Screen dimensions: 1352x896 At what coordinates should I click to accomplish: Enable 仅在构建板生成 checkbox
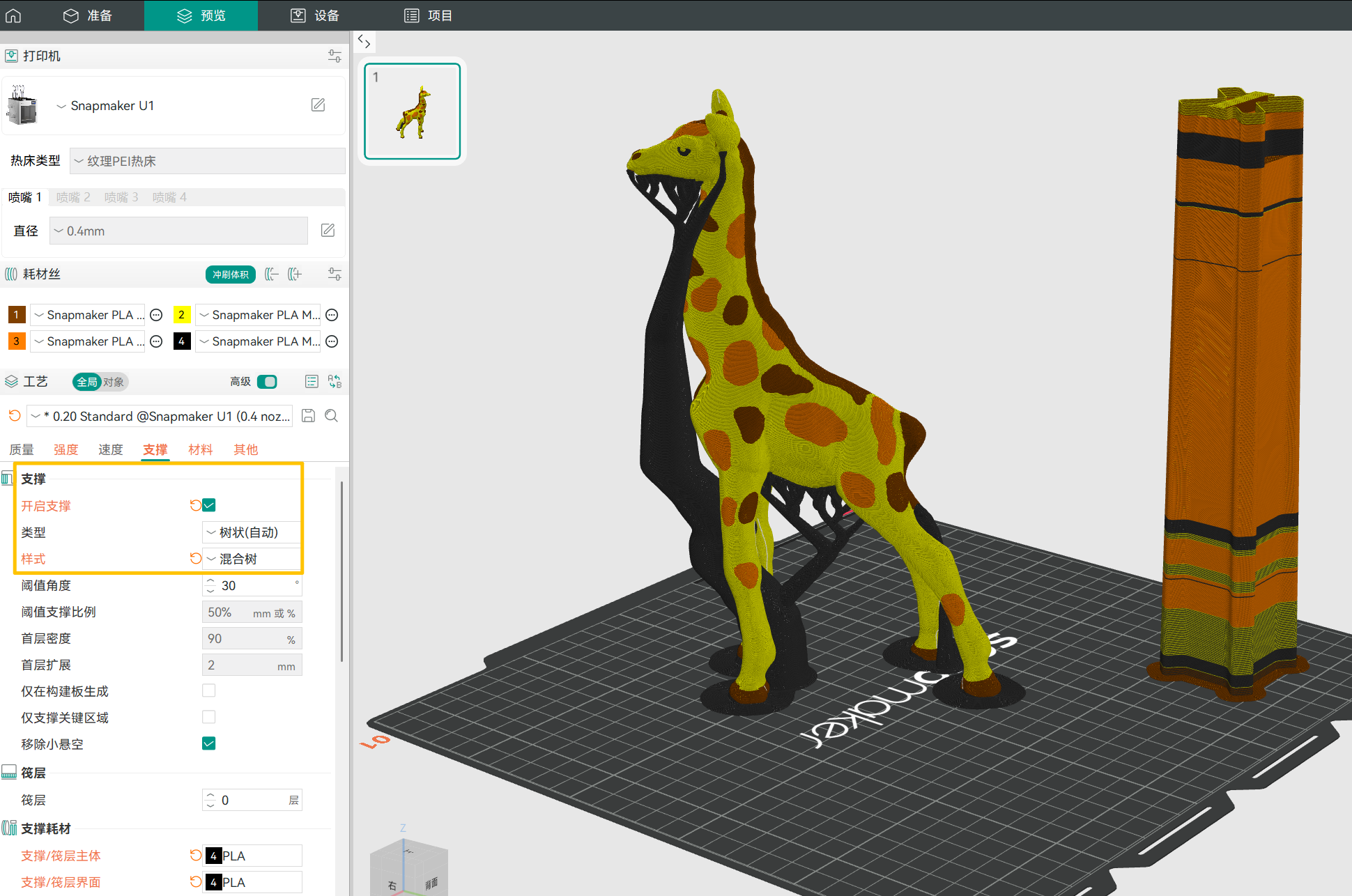coord(208,690)
